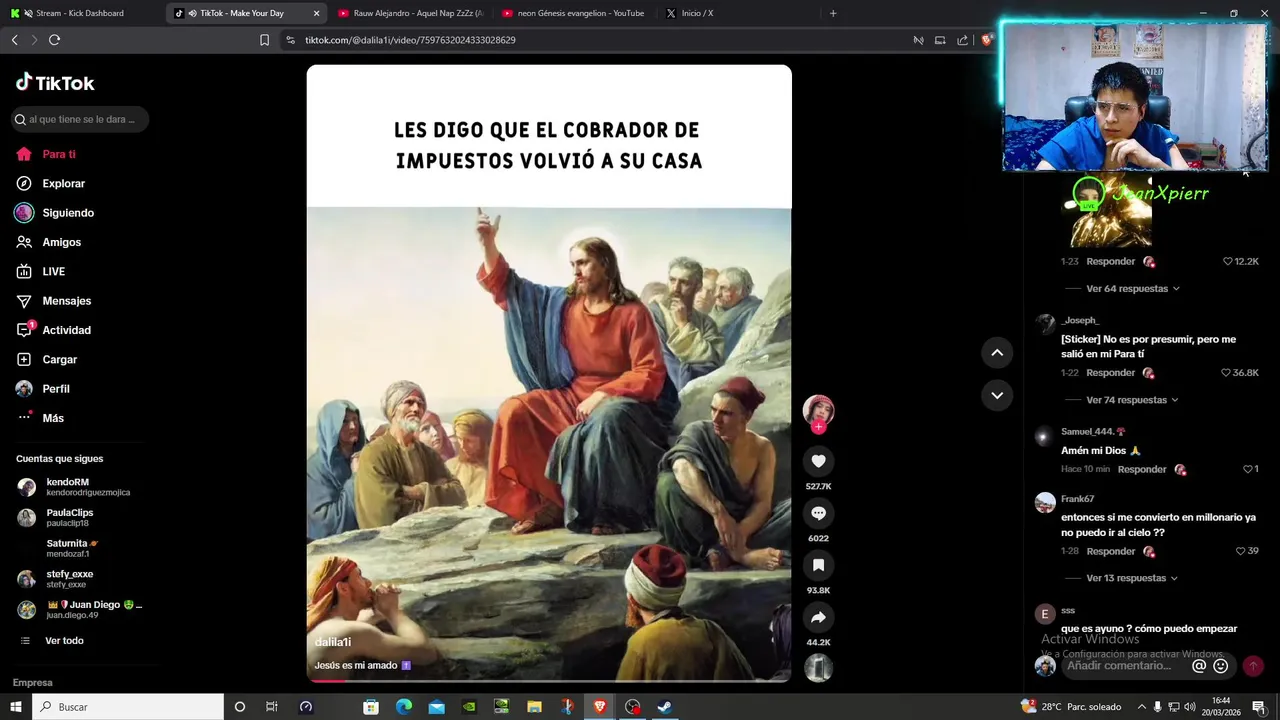1280x720 pixels.
Task: Open the Amigos section
Action: pos(61,242)
